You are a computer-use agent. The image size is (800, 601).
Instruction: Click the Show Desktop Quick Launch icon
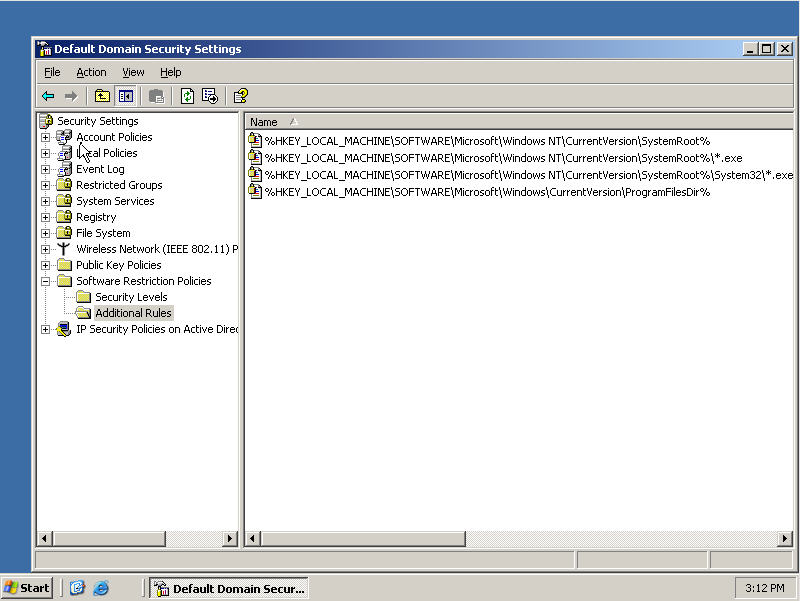tap(77, 588)
